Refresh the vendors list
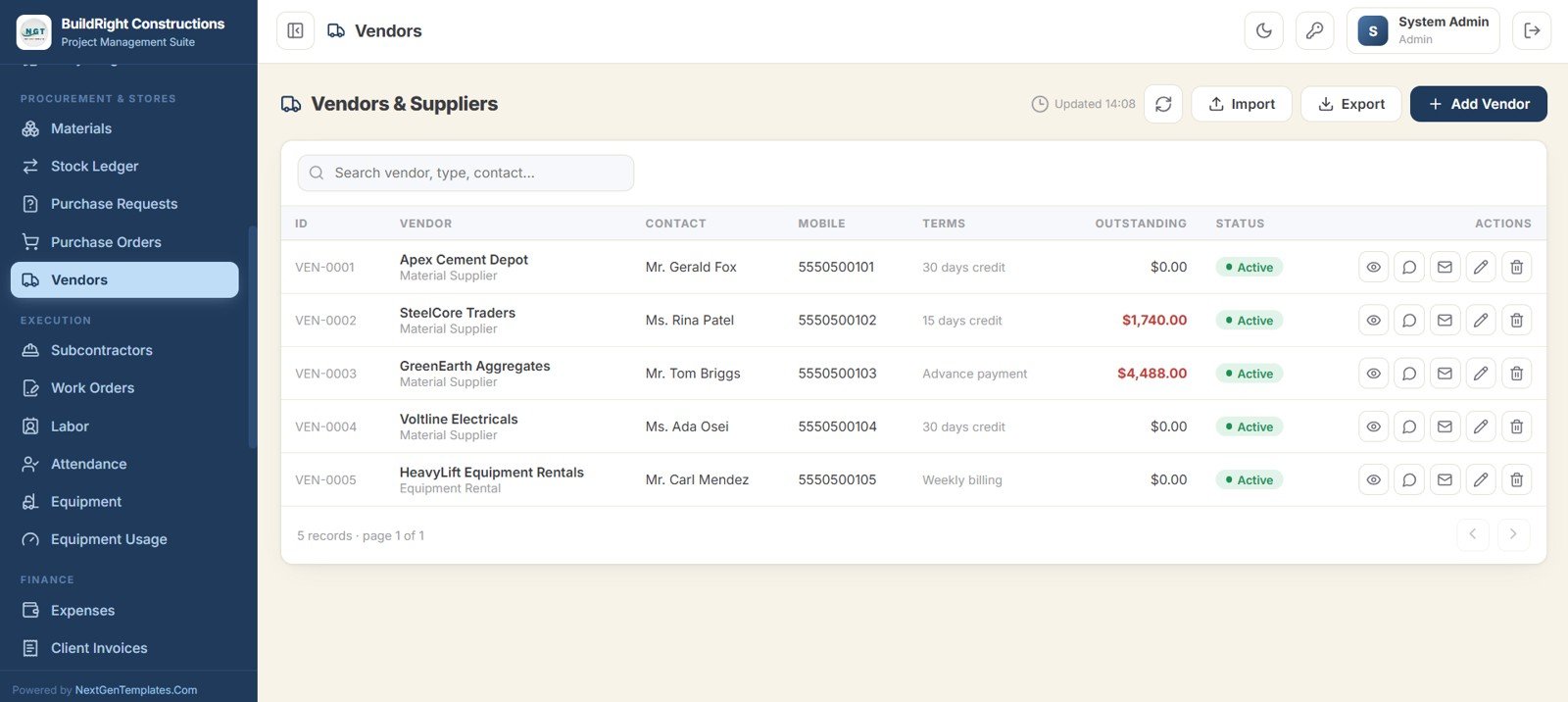Screen dimensions: 1568x702 (1163, 104)
